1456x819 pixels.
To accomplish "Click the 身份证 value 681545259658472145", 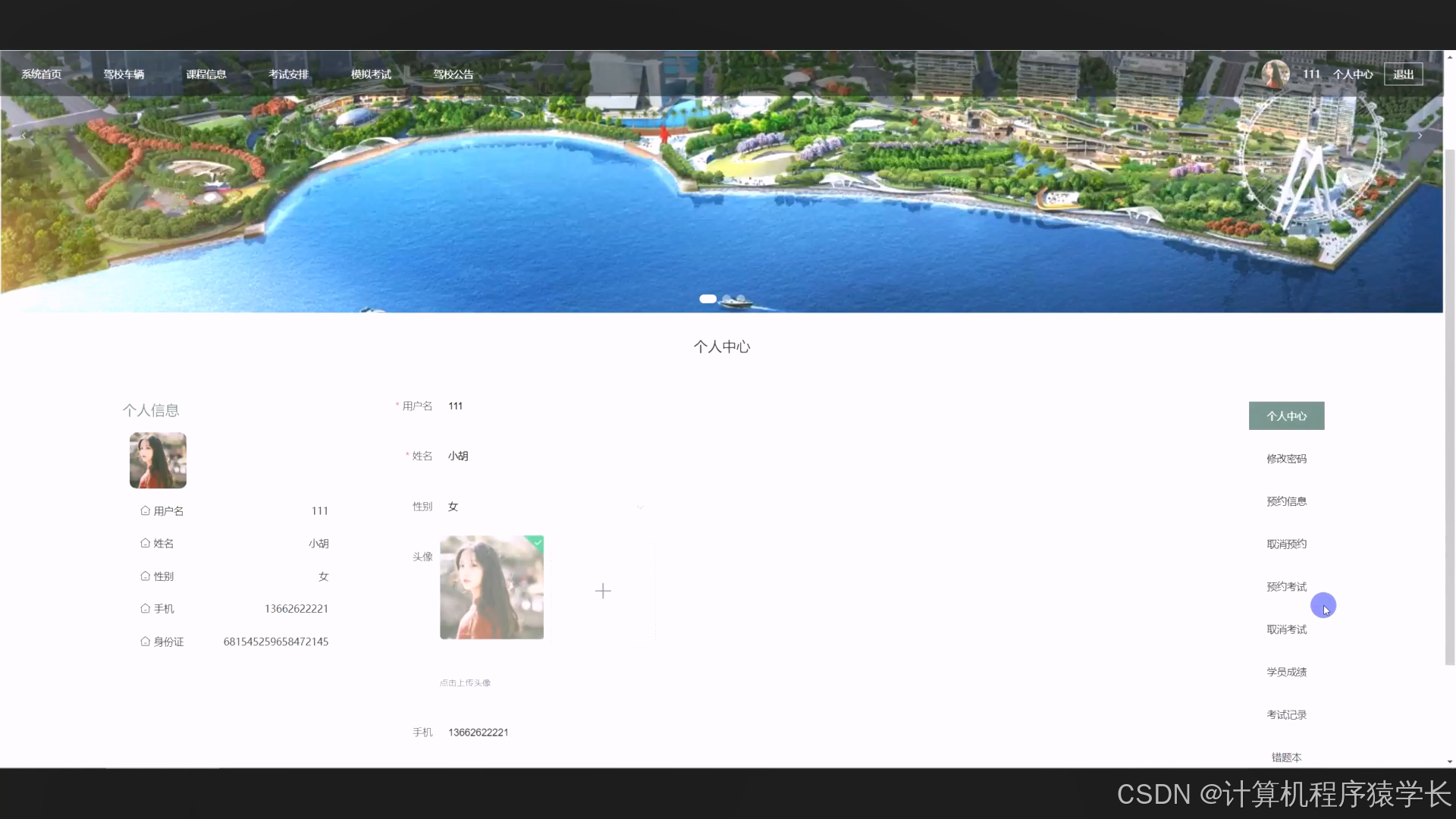I will pos(276,642).
